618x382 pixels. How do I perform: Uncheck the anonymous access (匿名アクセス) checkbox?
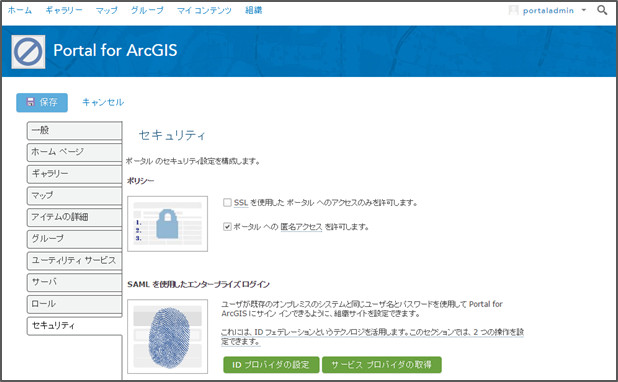click(x=227, y=227)
